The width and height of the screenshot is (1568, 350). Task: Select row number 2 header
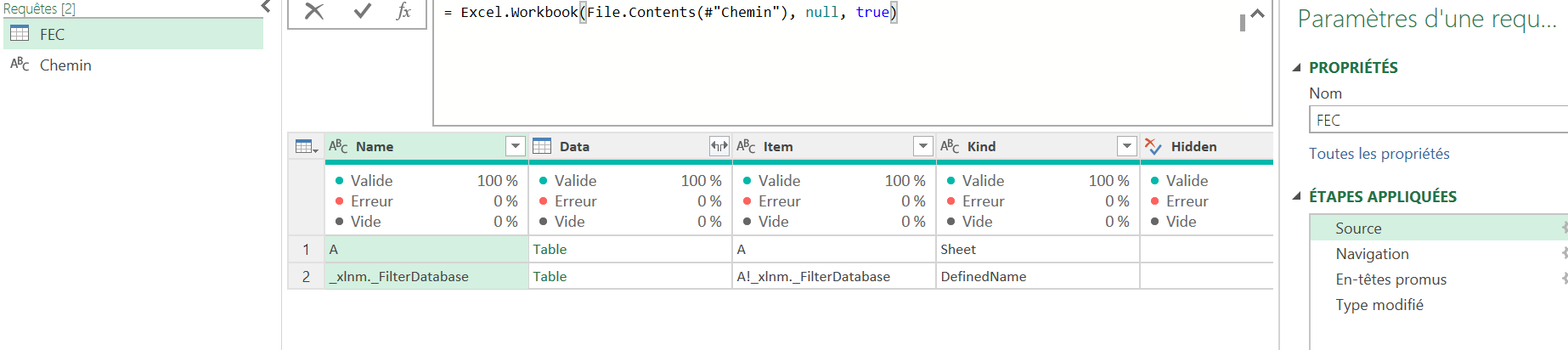click(x=306, y=276)
